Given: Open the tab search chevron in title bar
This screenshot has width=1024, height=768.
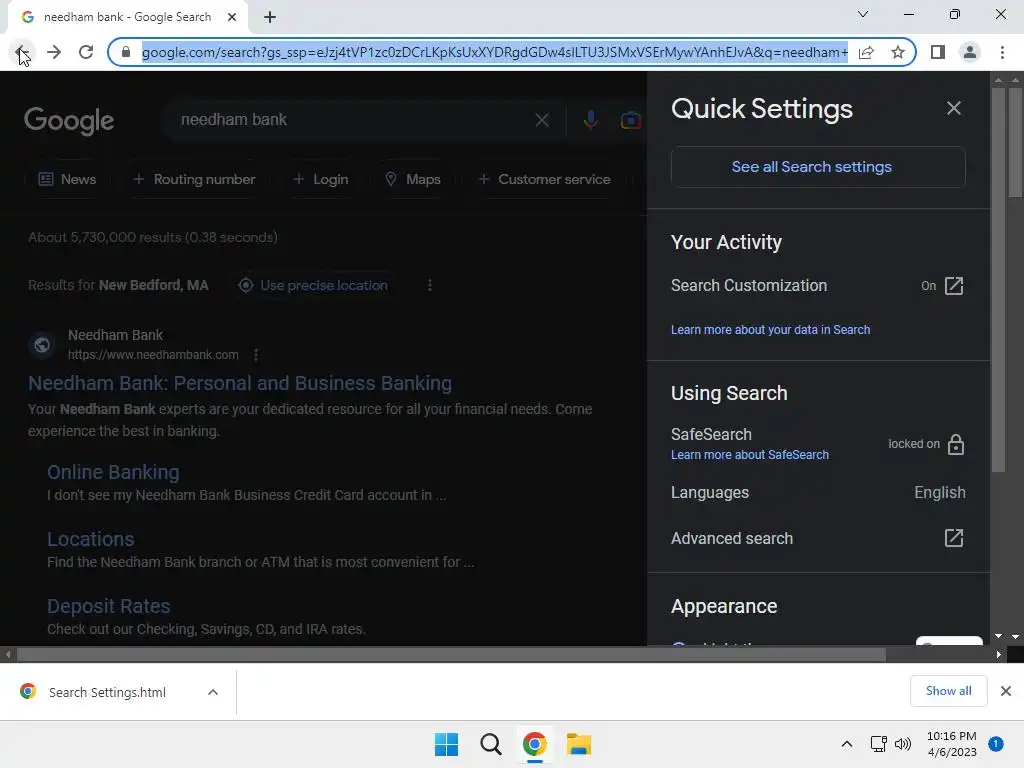Looking at the screenshot, I should pyautogui.click(x=863, y=14).
